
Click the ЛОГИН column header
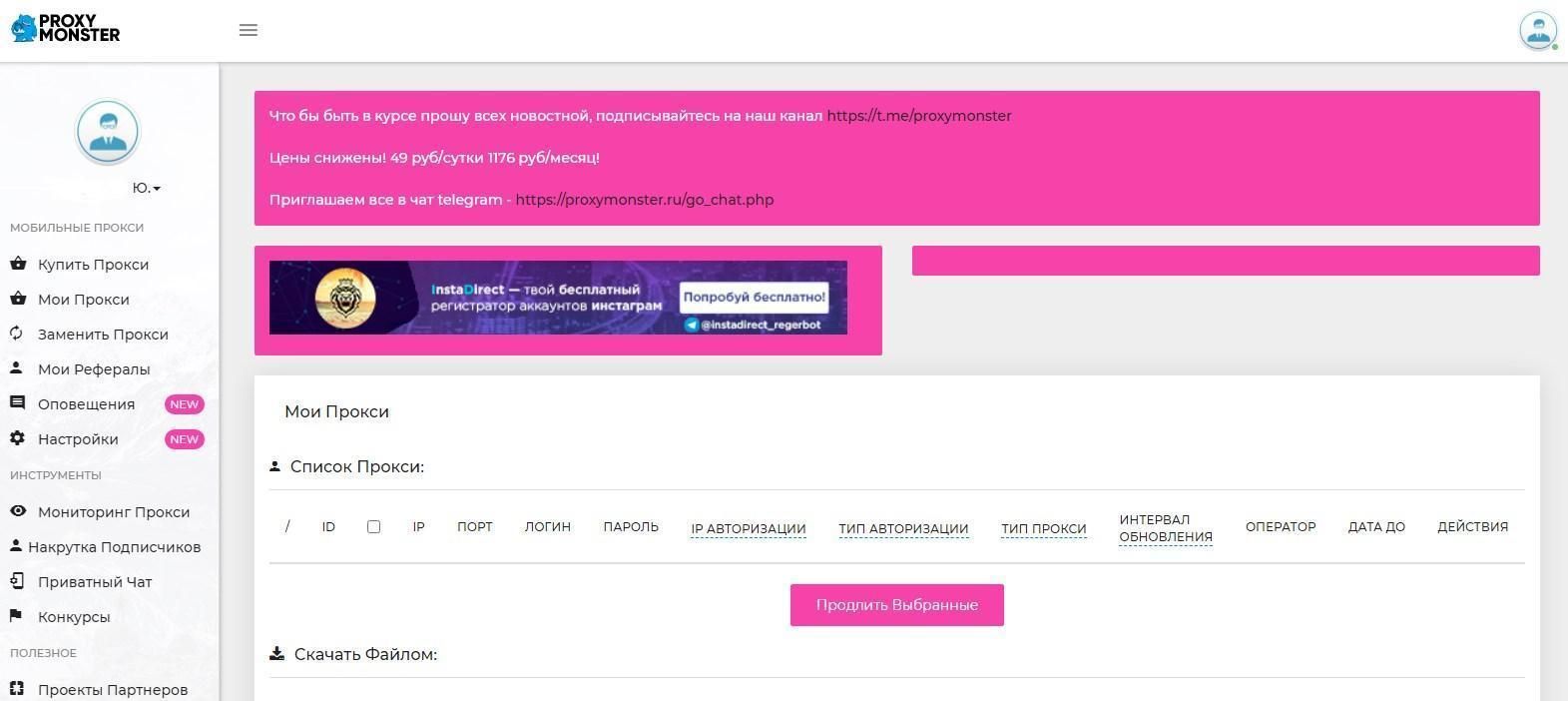pos(548,526)
